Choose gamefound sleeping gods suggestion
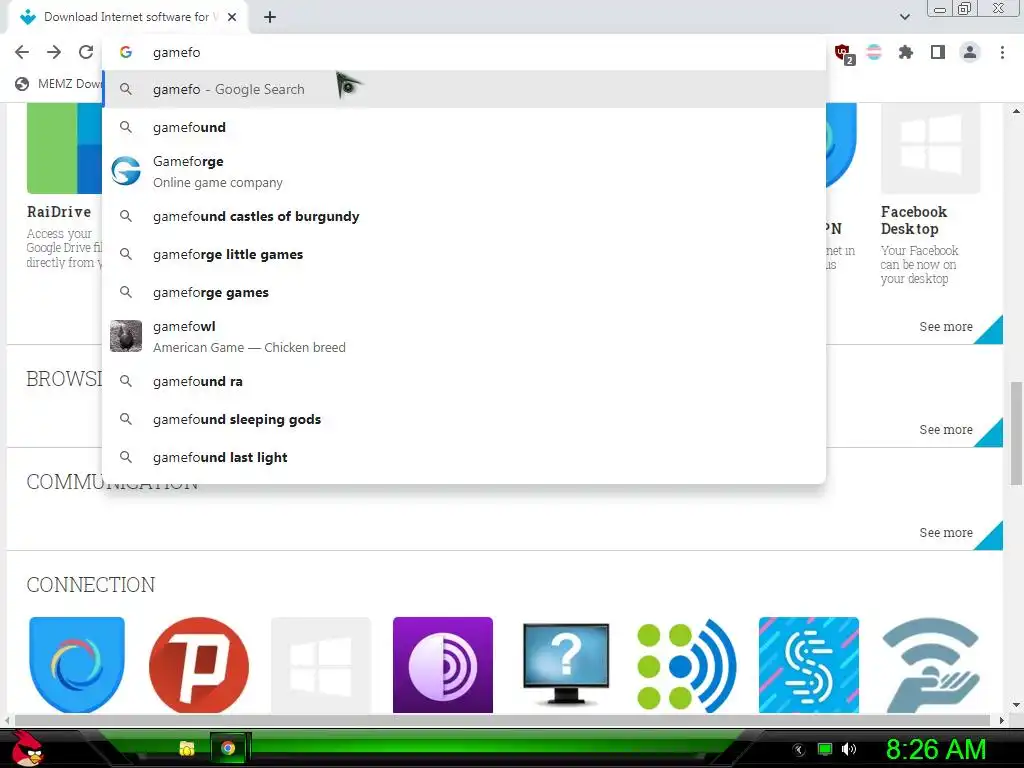The height and width of the screenshot is (768, 1024). 464,419
